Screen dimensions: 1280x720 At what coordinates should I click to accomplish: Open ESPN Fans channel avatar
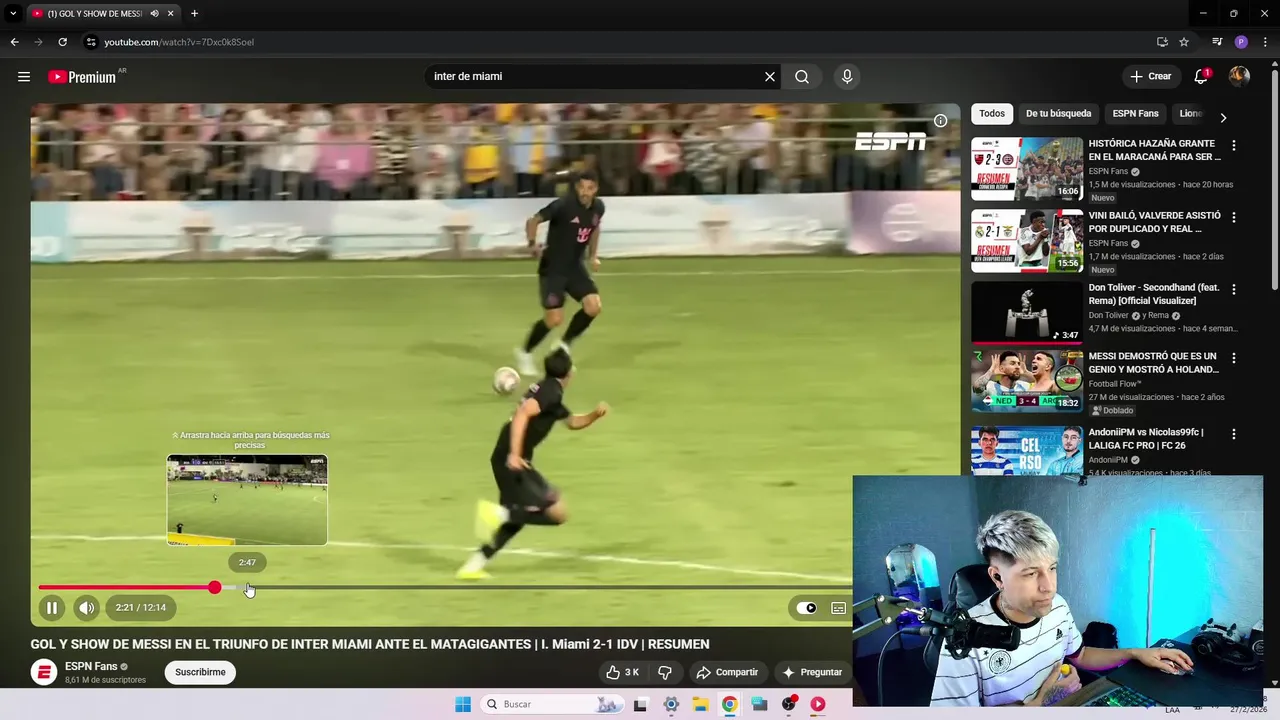click(44, 672)
